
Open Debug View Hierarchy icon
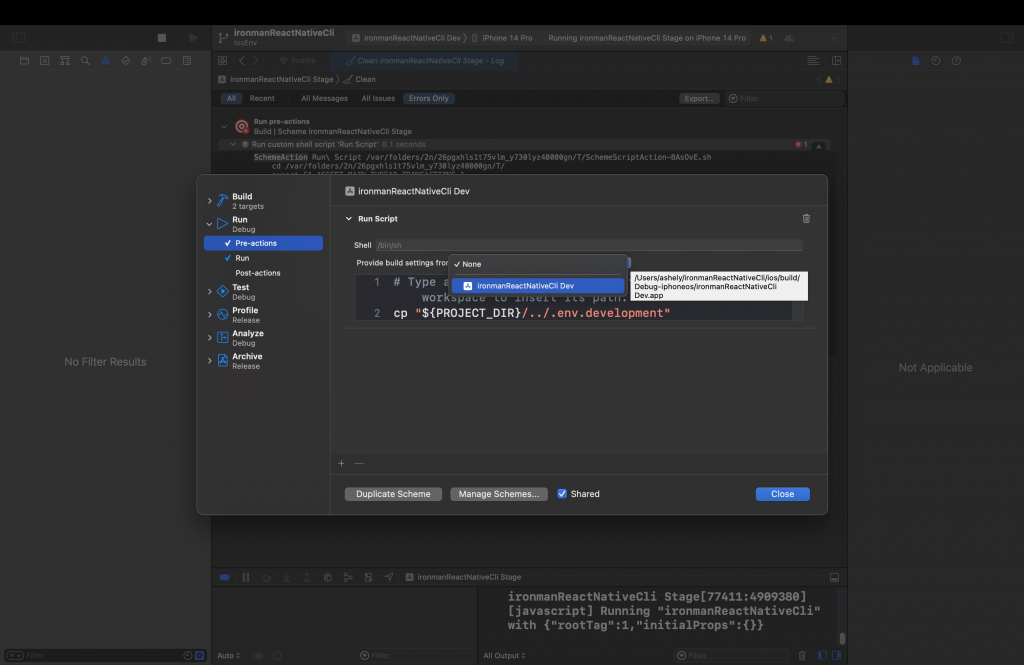(328, 577)
